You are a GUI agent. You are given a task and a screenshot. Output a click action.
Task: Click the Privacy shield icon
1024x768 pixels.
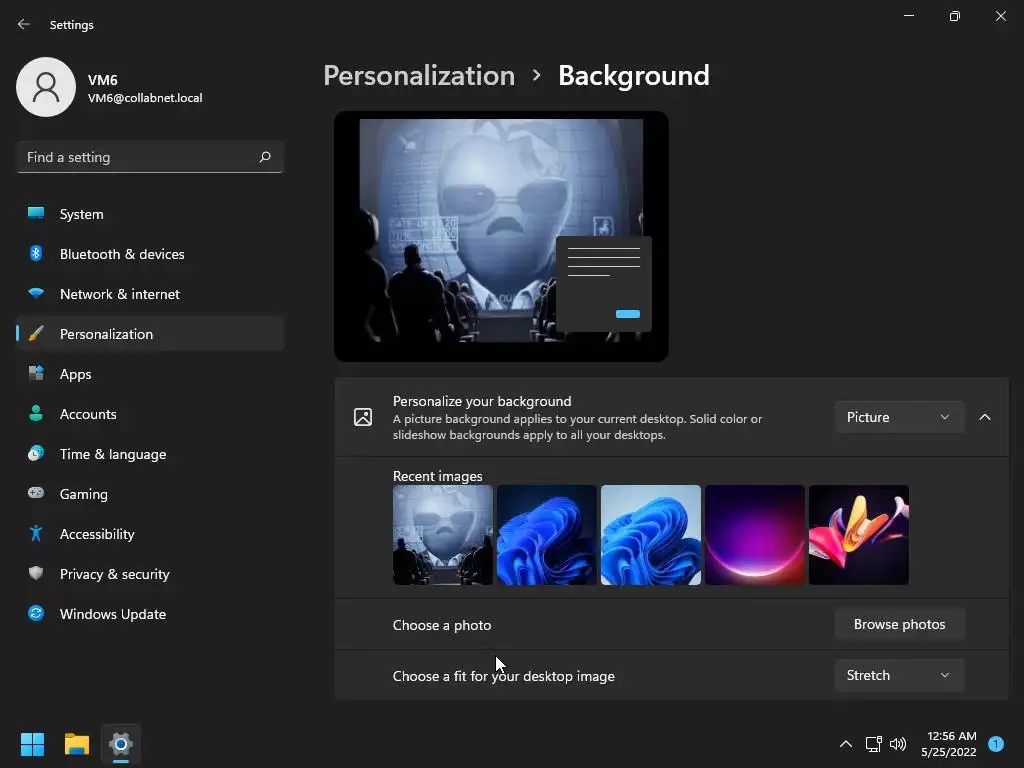(36, 573)
